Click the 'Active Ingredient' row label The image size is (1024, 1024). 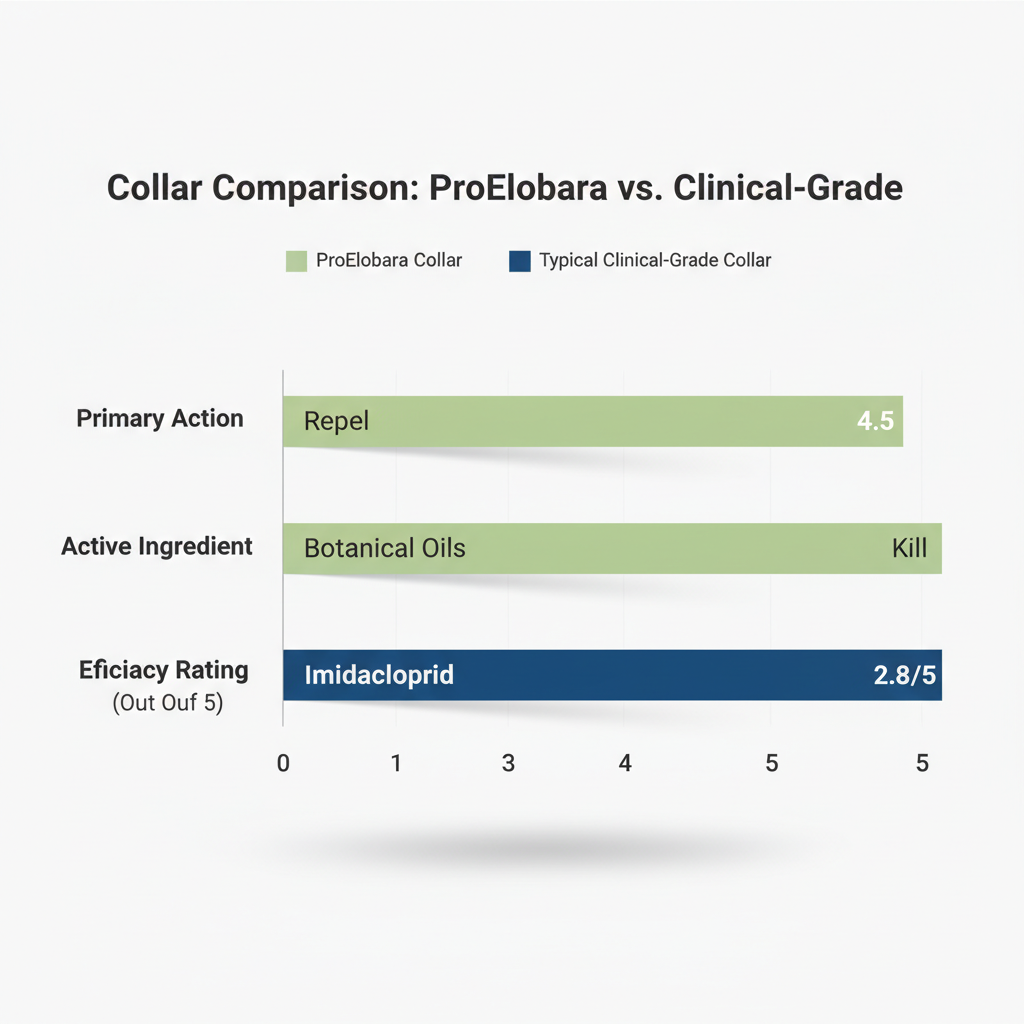pos(157,546)
